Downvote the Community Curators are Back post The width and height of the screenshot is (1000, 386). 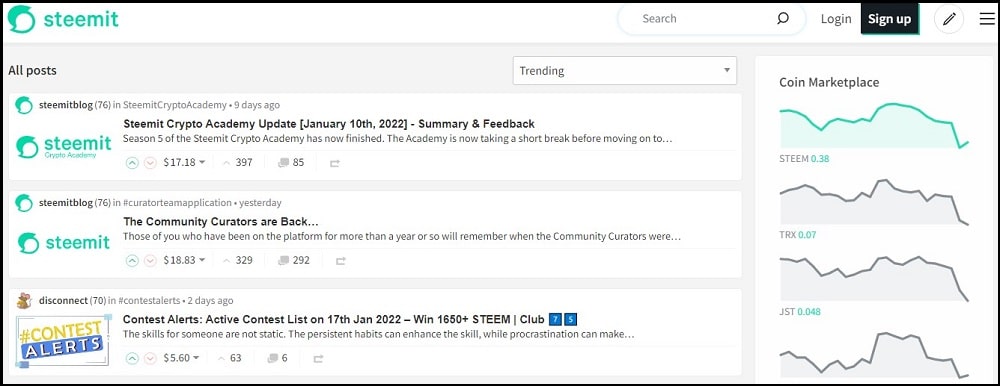tap(151, 260)
